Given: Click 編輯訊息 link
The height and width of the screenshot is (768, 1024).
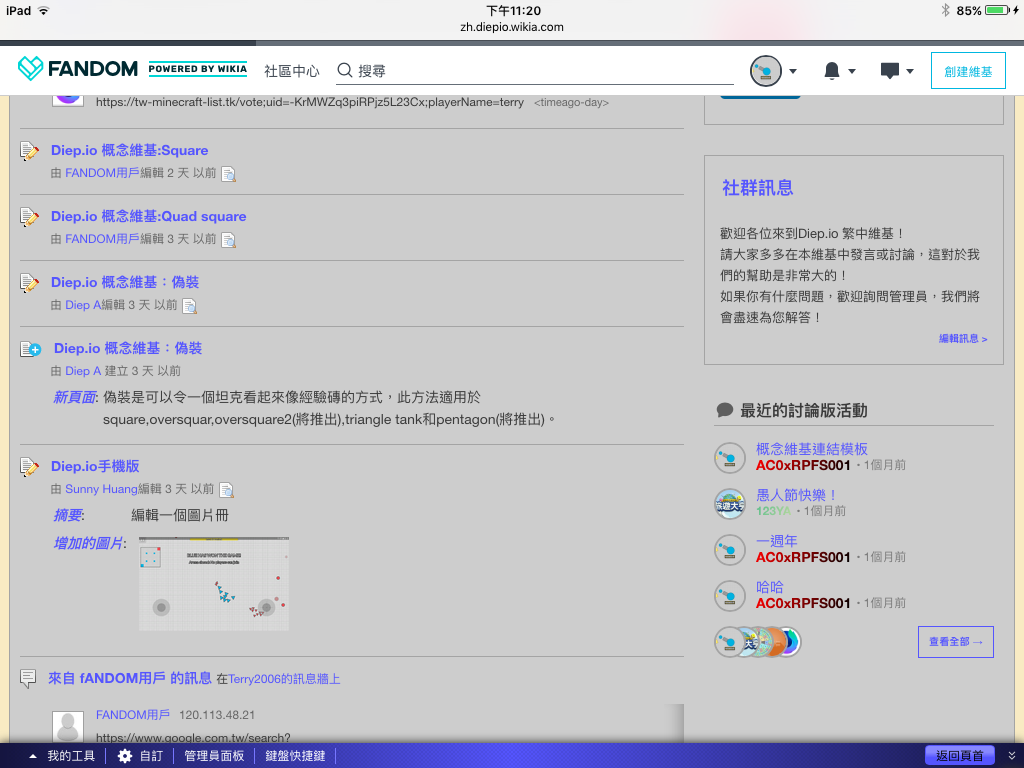Looking at the screenshot, I should click(x=963, y=338).
